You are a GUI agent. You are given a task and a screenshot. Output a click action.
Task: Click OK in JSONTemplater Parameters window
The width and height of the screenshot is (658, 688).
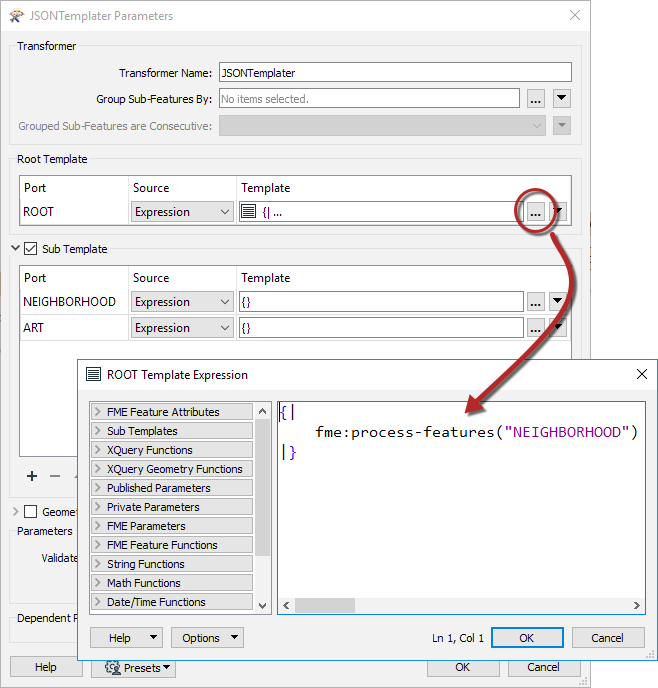pyautogui.click(x=463, y=667)
